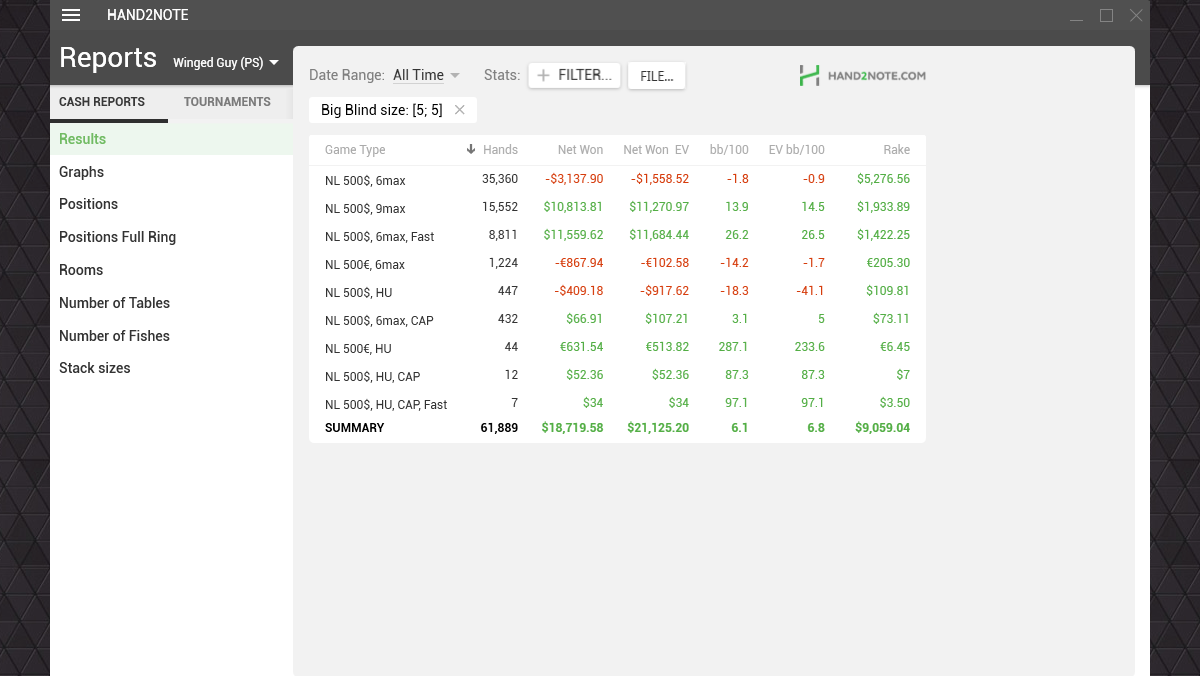Sort by Net Won column header

point(580,150)
